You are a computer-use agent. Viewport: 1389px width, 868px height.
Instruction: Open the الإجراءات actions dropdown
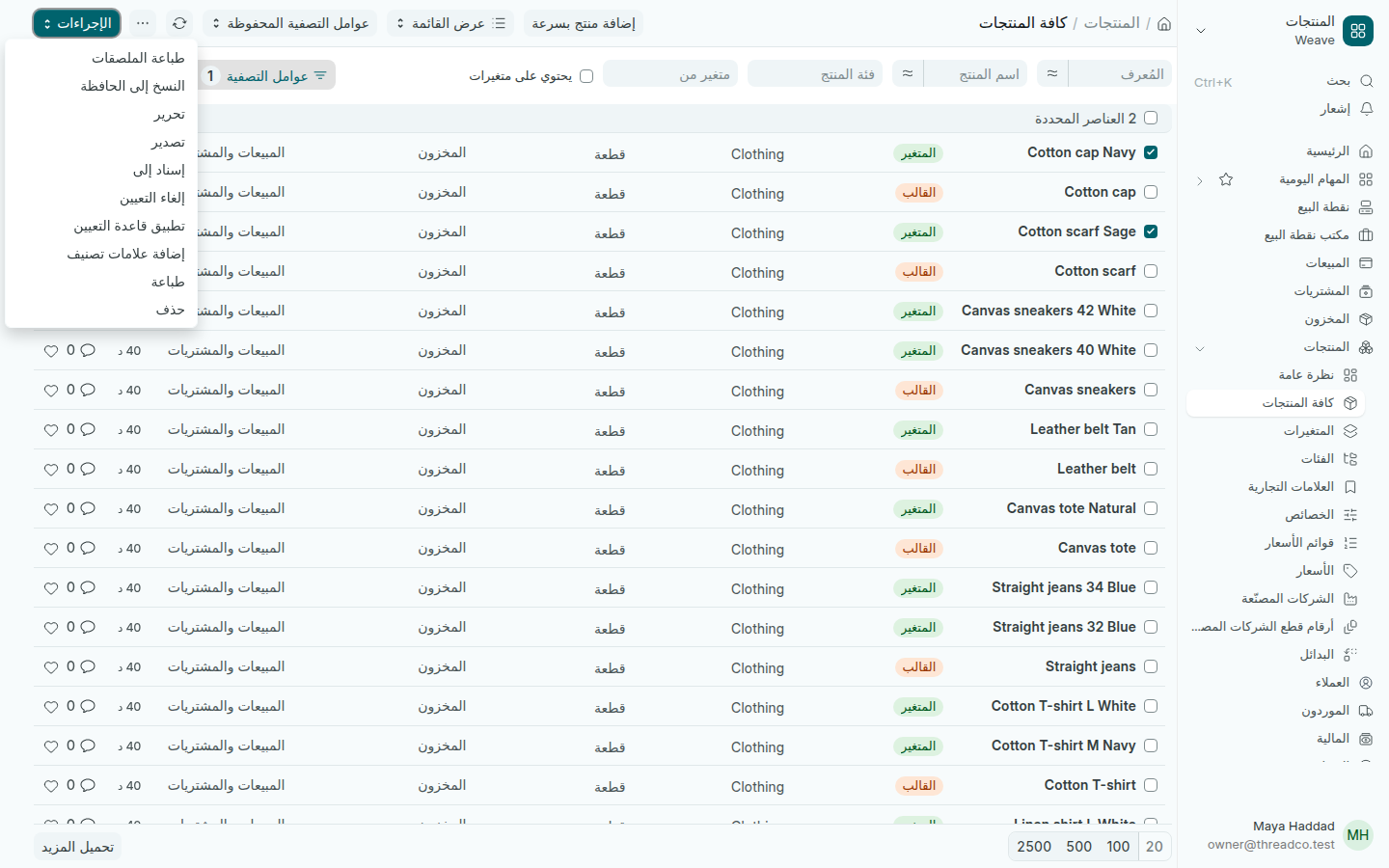pos(77,23)
